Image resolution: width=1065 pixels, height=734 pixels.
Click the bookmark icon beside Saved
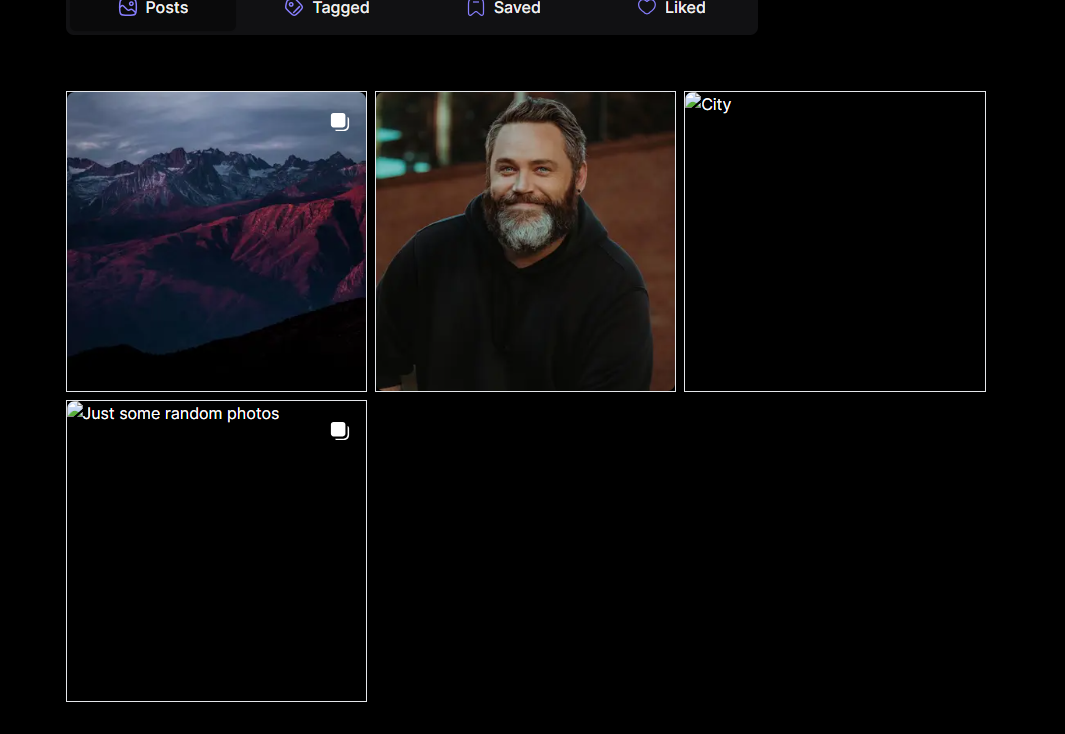[x=475, y=7]
